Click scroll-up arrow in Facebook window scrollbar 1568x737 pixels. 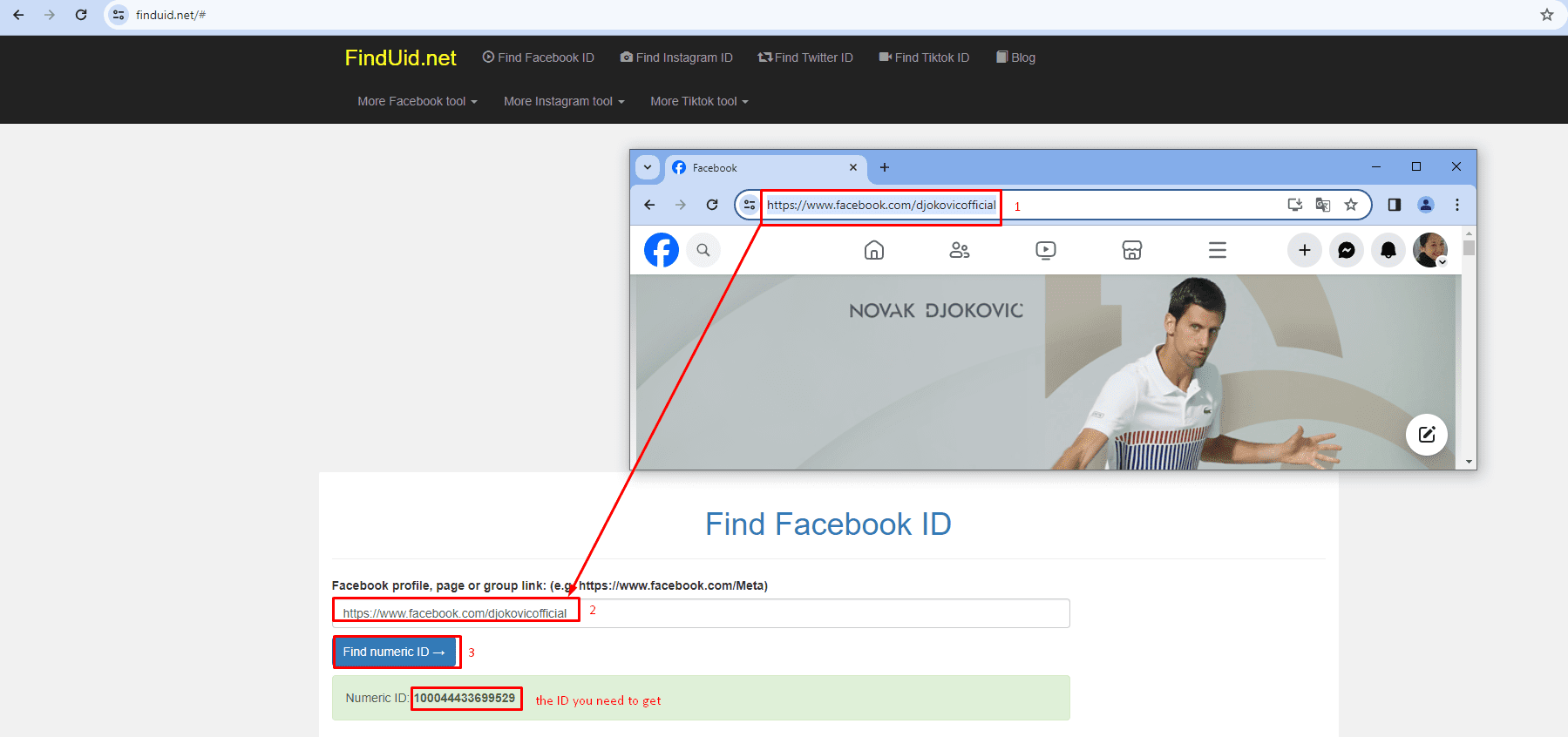pos(1470,233)
